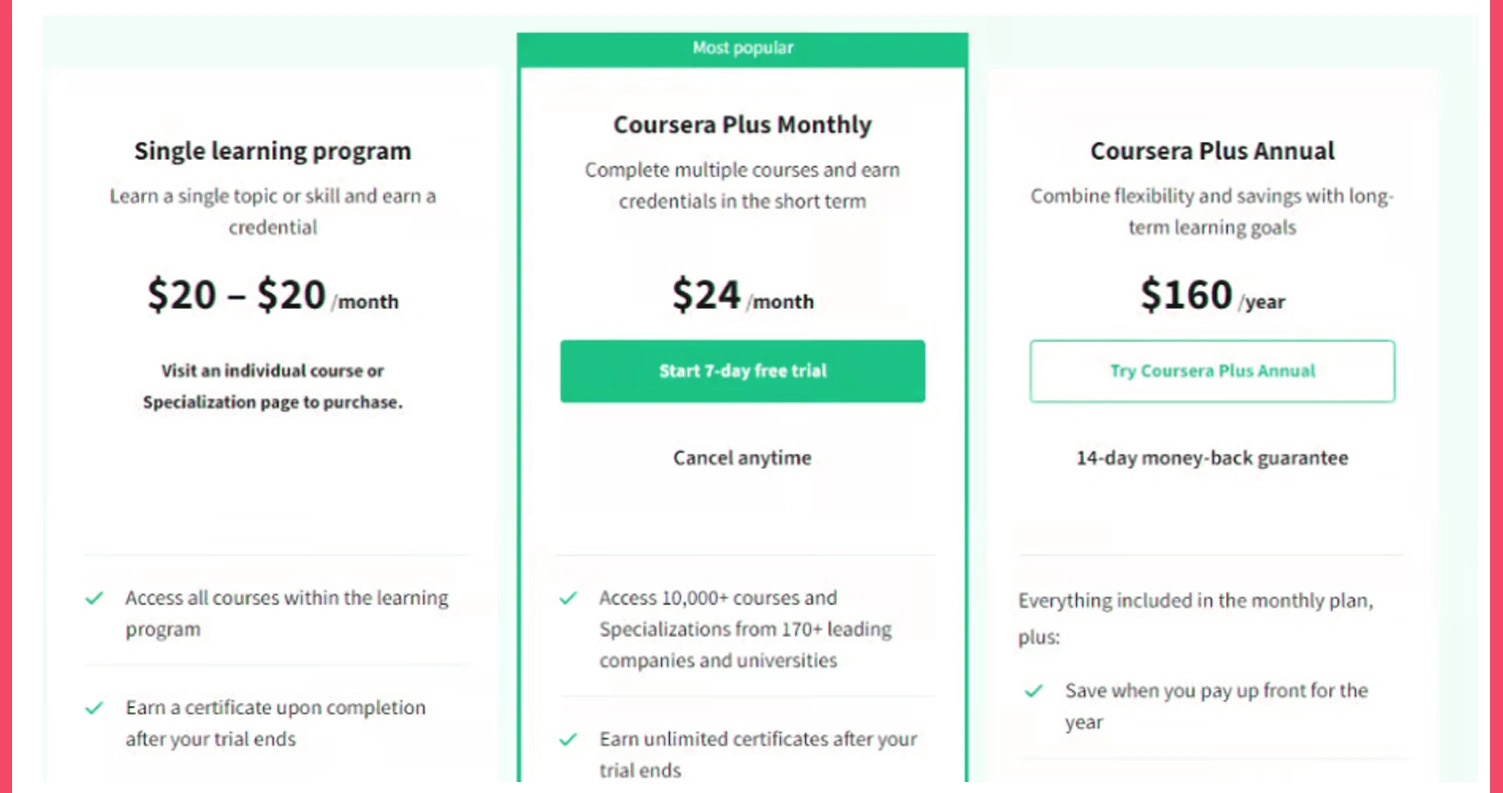
Task: Select the Single learning program heading
Action: (x=272, y=151)
